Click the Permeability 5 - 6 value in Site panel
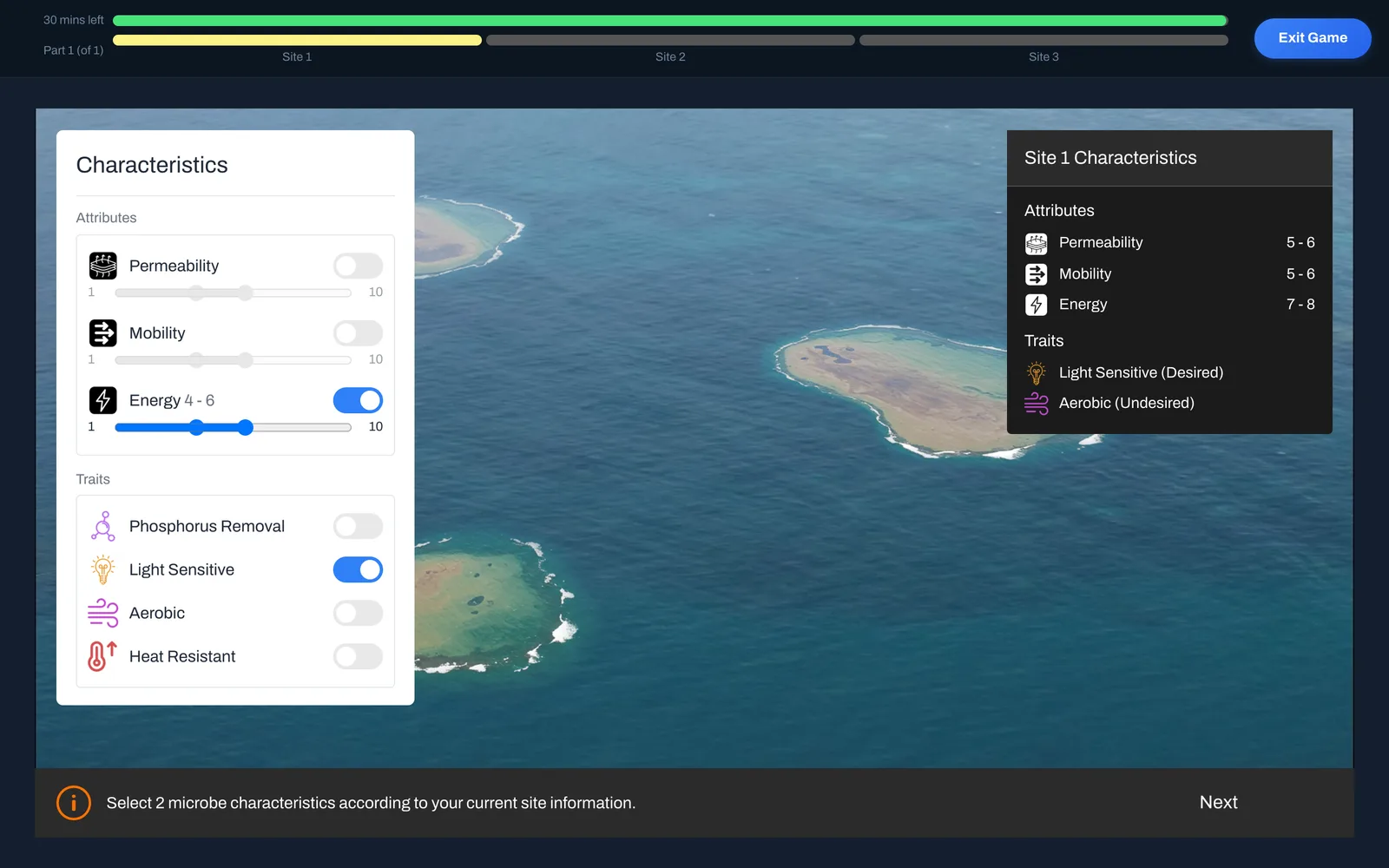The width and height of the screenshot is (1389, 868). (1300, 243)
